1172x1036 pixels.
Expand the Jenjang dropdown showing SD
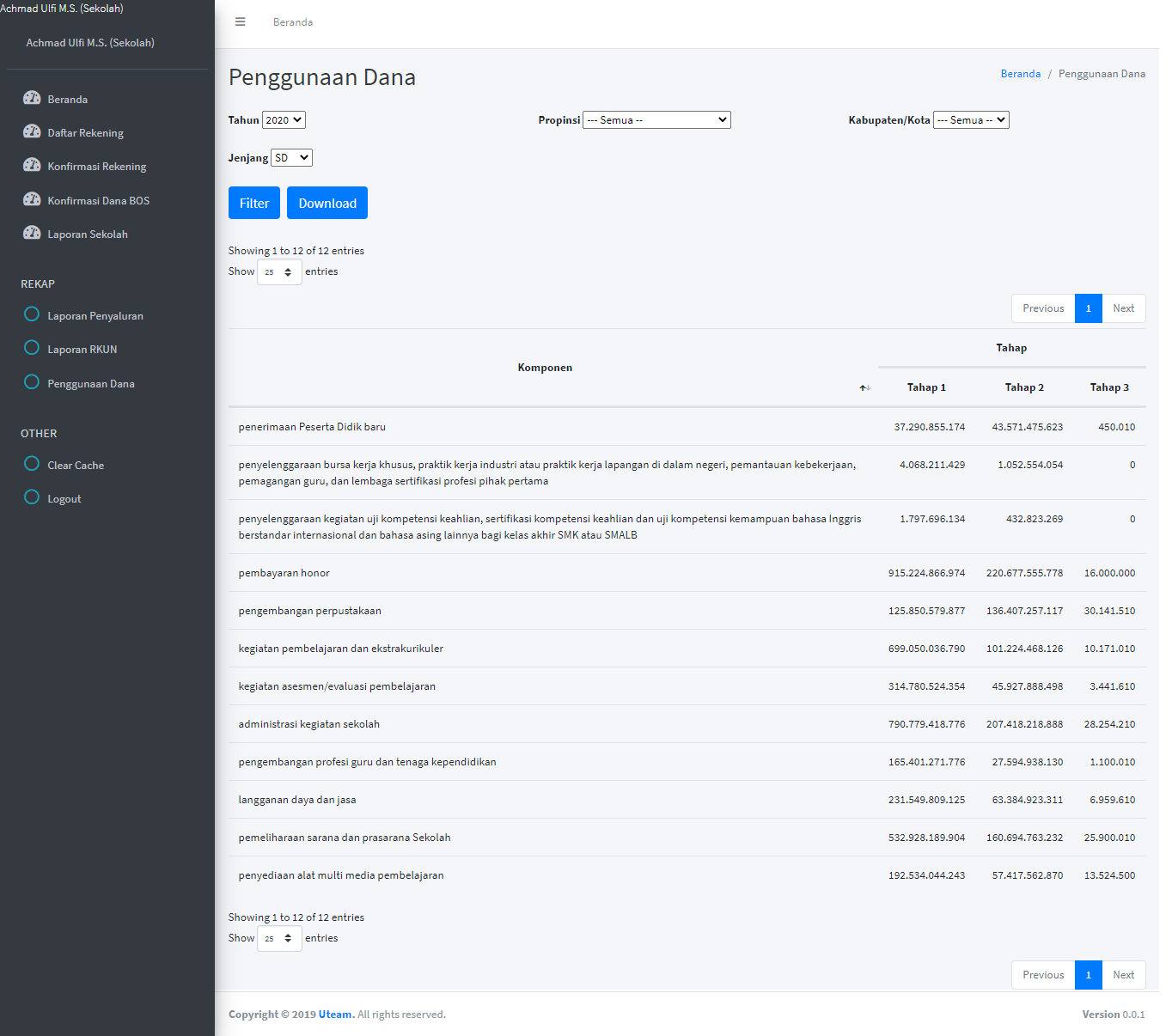pyautogui.click(x=291, y=157)
